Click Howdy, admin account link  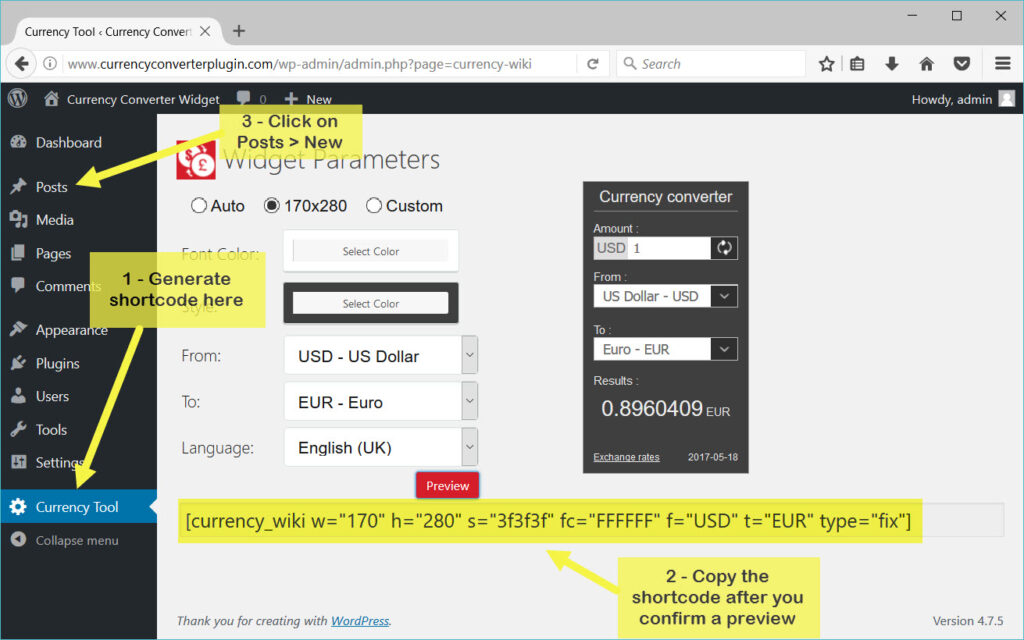click(952, 99)
